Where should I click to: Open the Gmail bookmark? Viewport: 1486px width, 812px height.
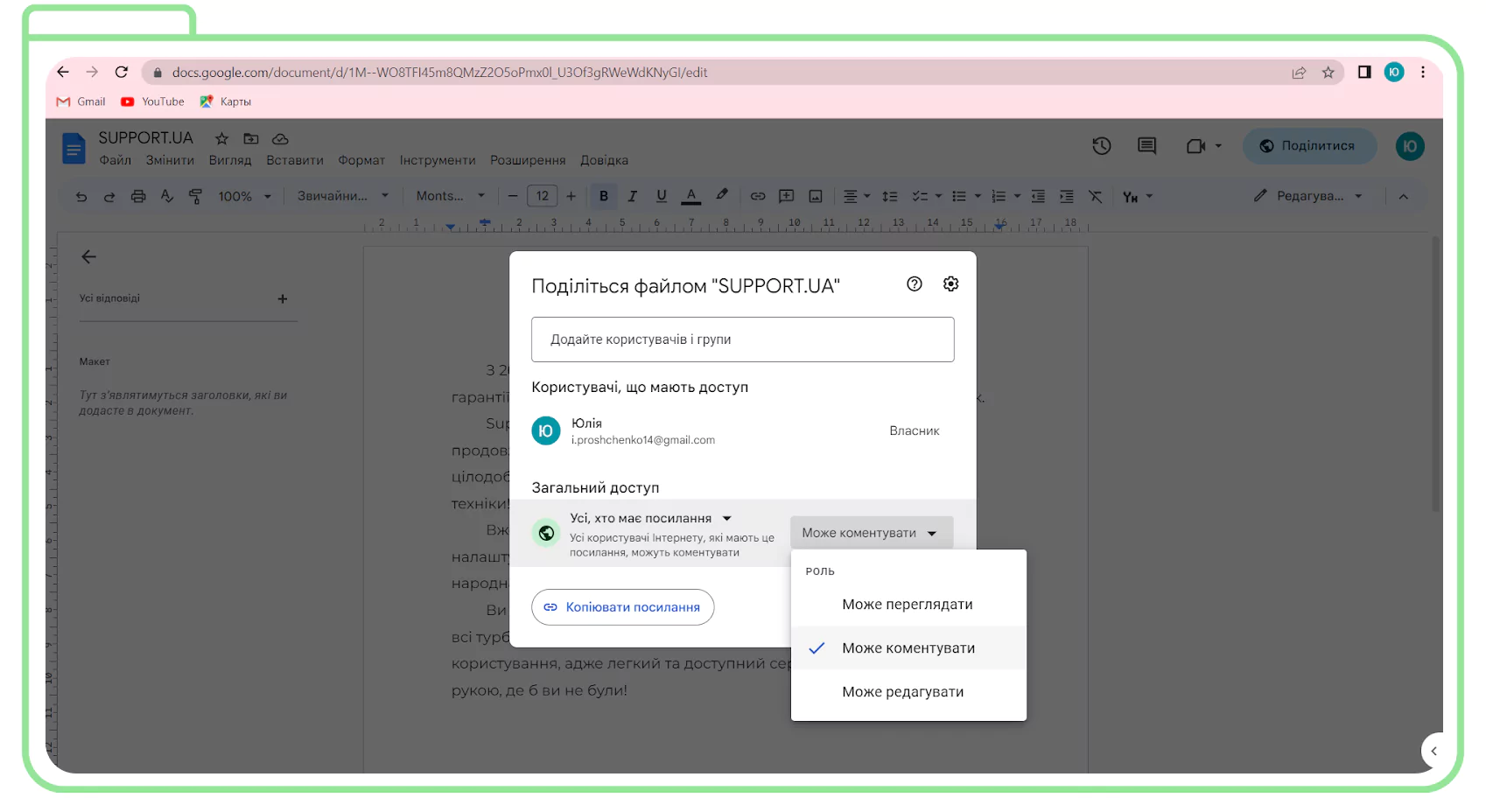(x=81, y=101)
